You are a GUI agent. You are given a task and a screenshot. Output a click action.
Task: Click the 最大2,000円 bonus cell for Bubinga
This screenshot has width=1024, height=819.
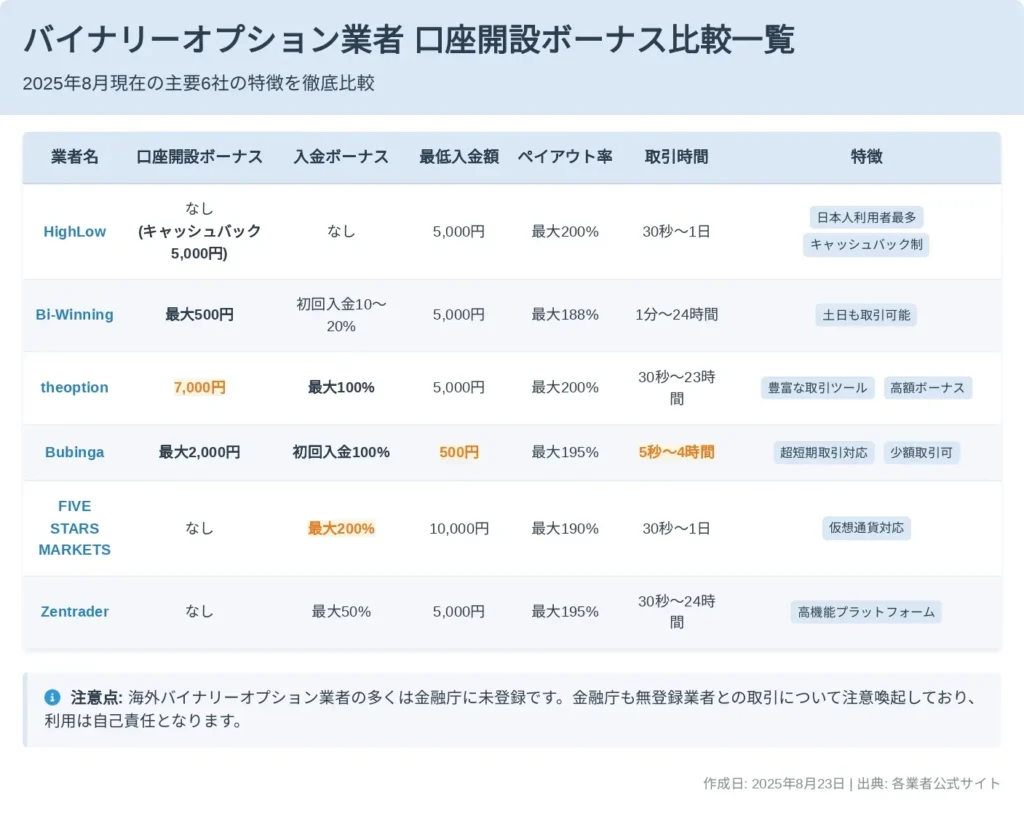[199, 452]
